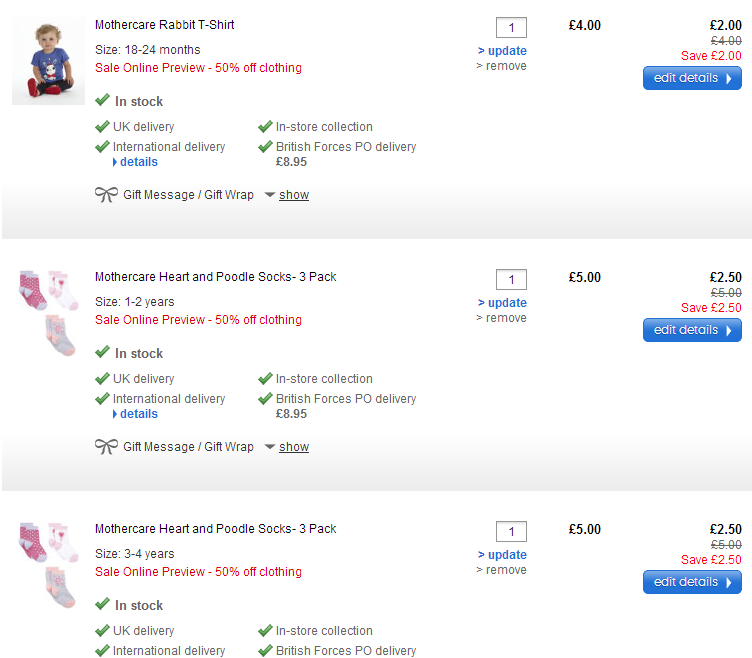The width and height of the screenshot is (752, 658).
Task: Click the In-store collection checkmark for Rabbit T-Shirt
Action: 265,126
